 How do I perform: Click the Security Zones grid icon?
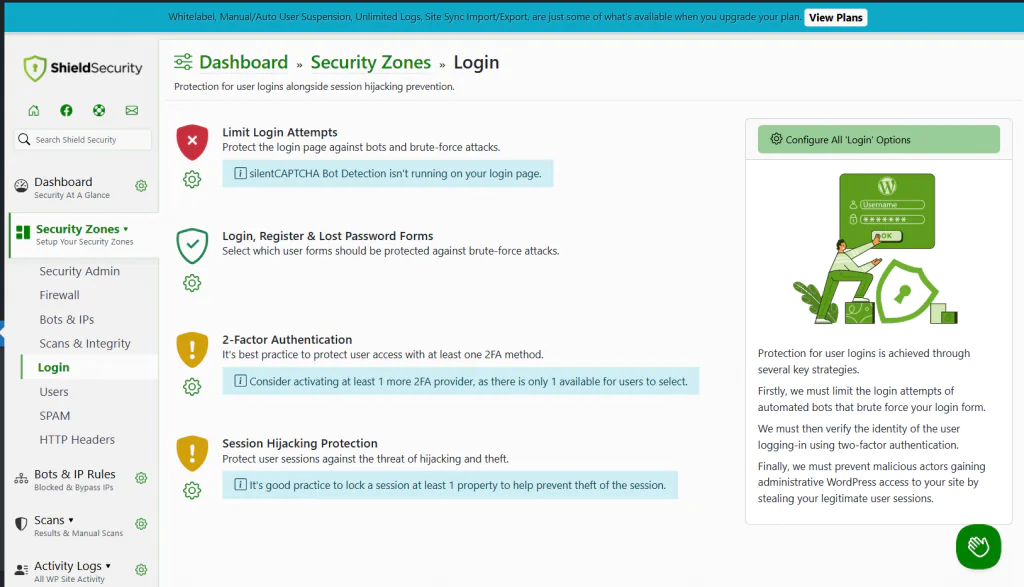(x=23, y=232)
